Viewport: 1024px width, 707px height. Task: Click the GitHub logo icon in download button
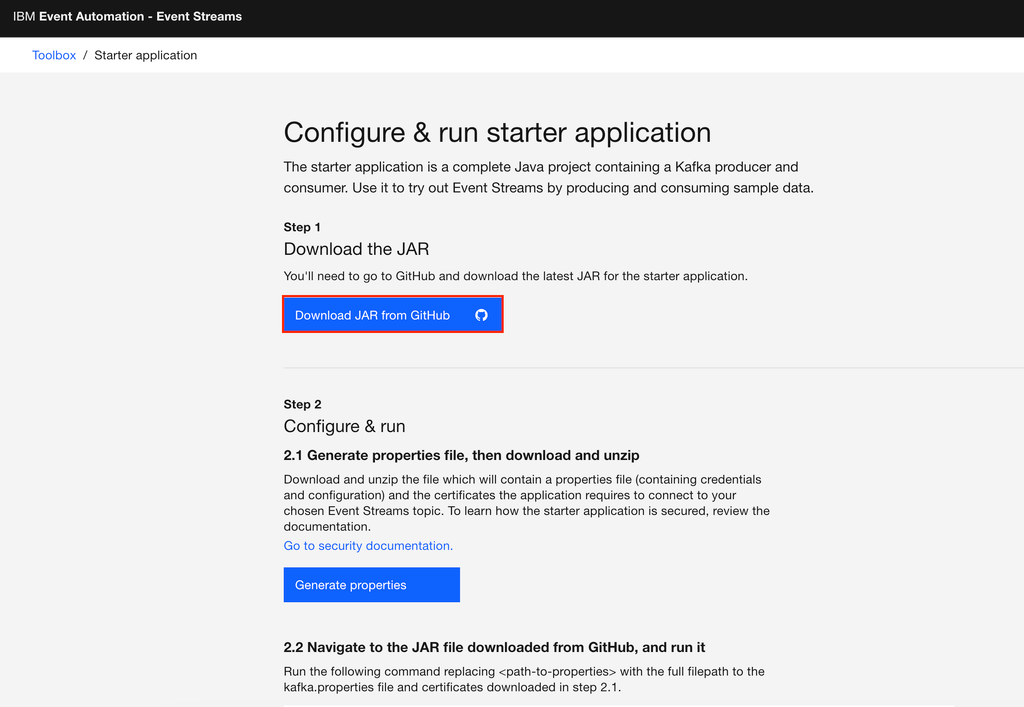coord(481,315)
